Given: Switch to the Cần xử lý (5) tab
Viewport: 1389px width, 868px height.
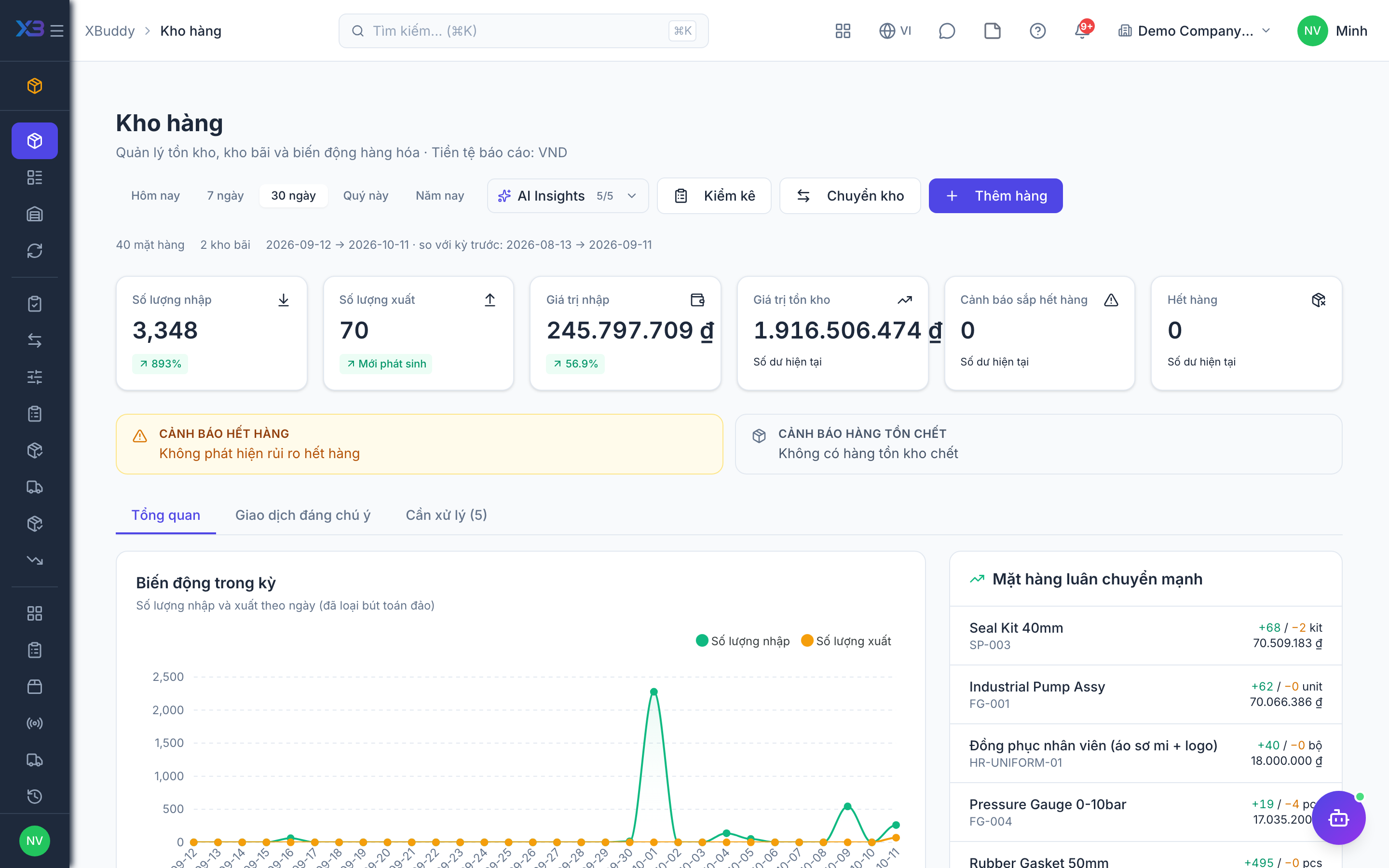Looking at the screenshot, I should point(447,515).
